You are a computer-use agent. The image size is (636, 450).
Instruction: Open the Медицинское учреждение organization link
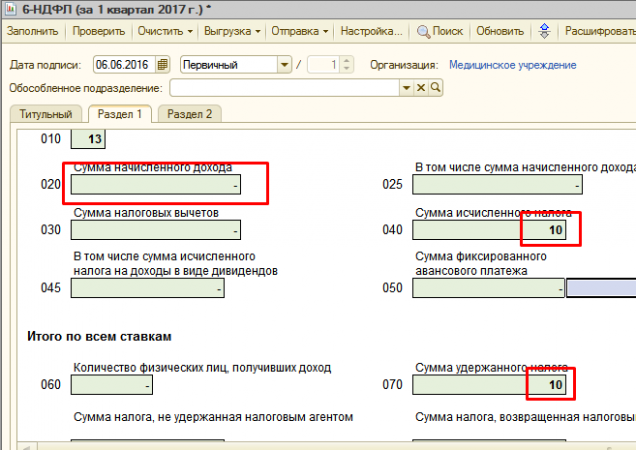(512, 65)
